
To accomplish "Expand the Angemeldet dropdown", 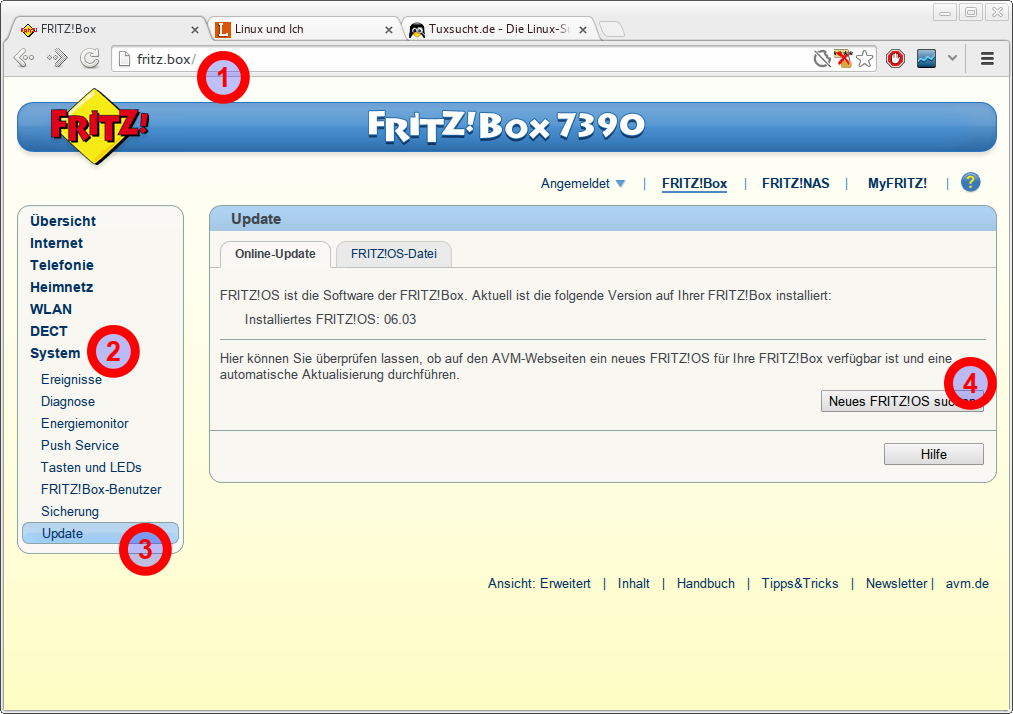I will 583,184.
